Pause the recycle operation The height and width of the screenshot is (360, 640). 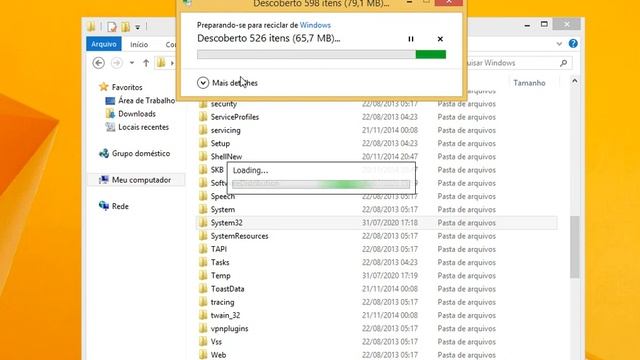[411, 39]
